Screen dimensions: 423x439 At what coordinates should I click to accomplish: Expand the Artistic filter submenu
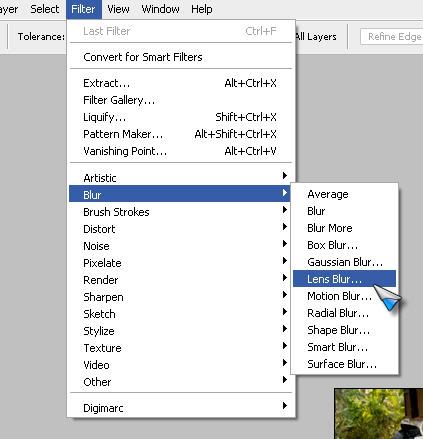180,178
